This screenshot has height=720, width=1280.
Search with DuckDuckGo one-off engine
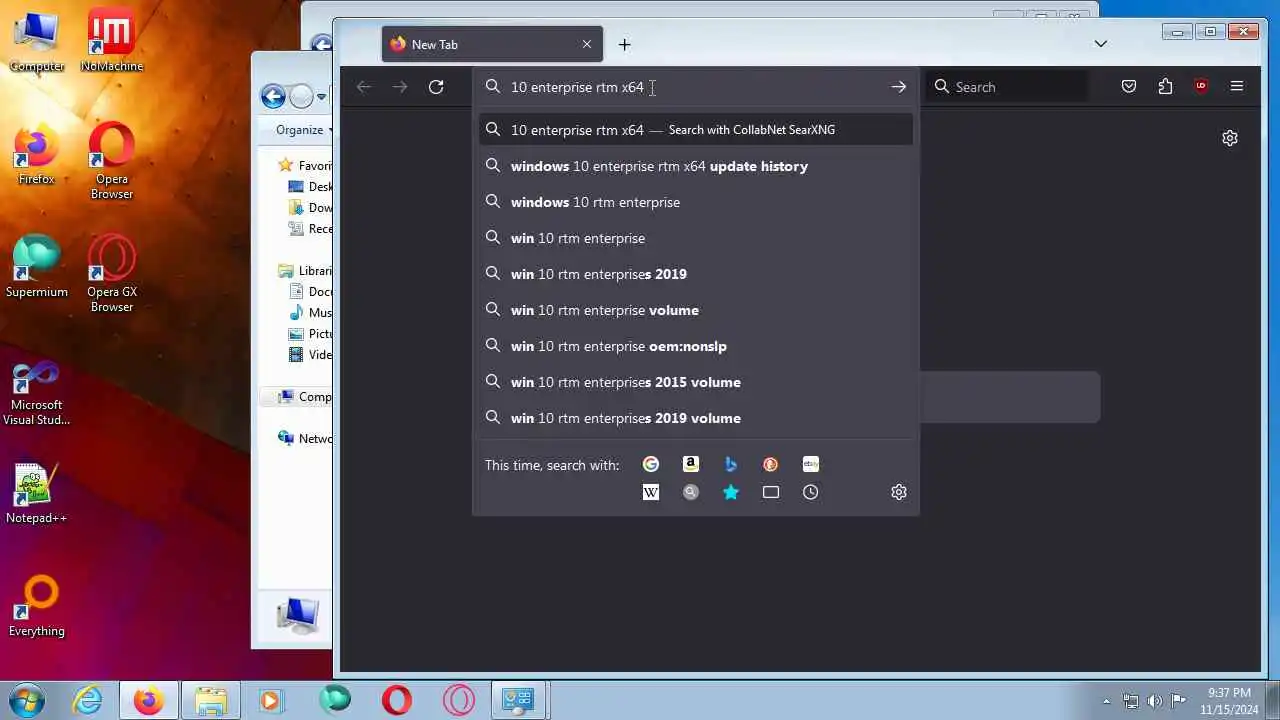[771, 464]
